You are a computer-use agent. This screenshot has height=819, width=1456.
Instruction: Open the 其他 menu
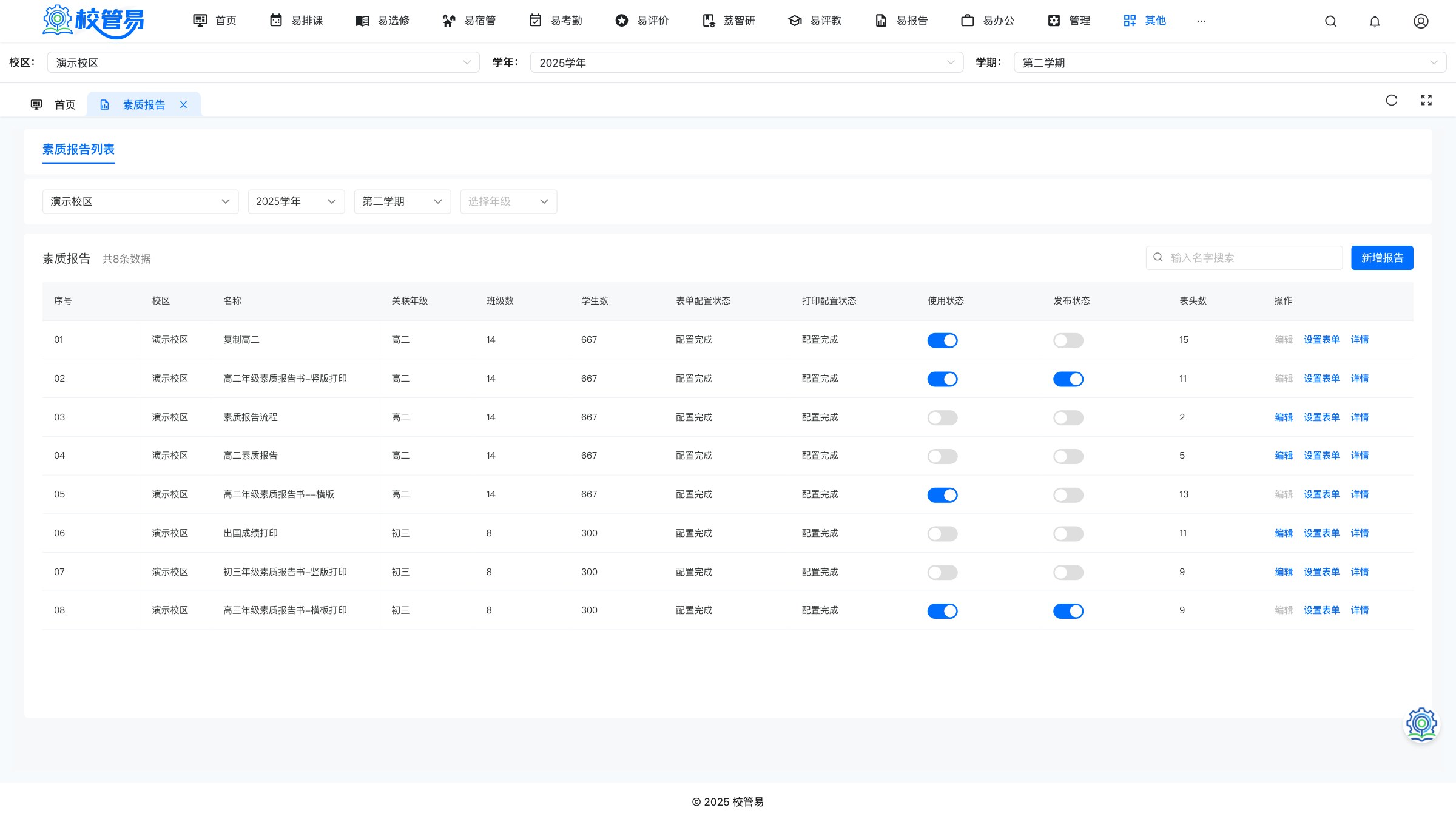[x=1144, y=21]
